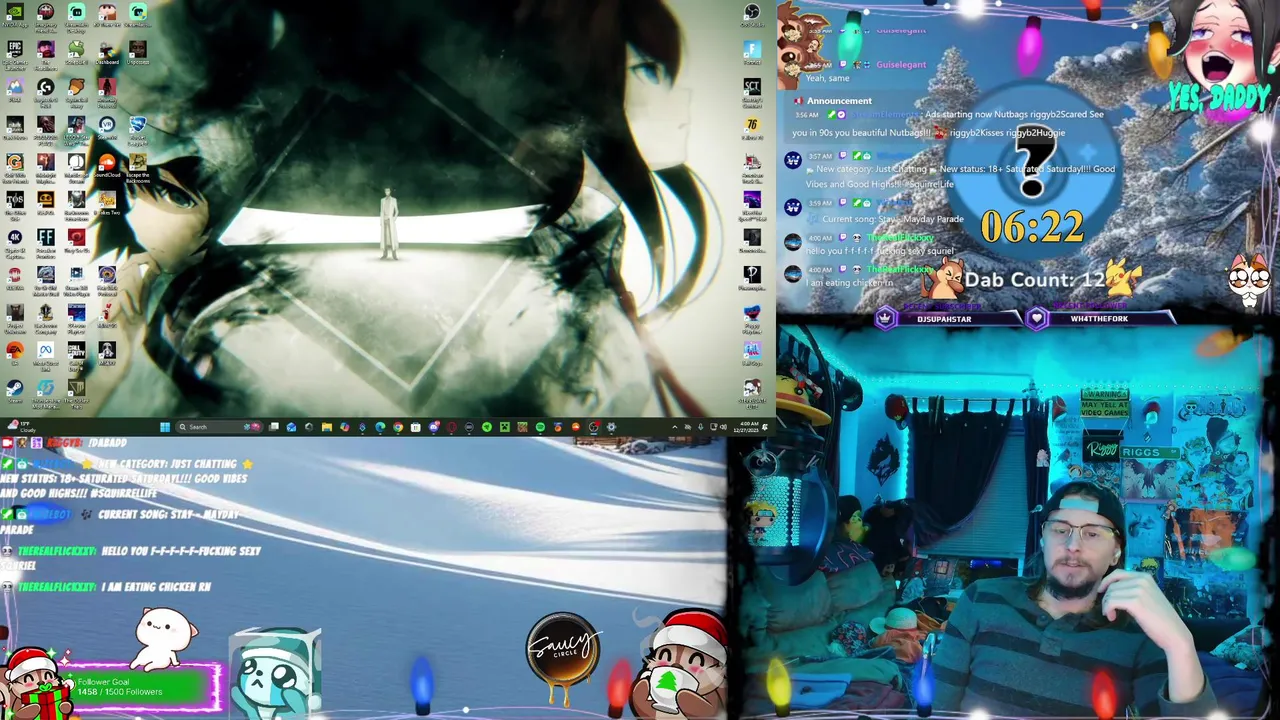Open Microsoft Store from the taskbar

[x=415, y=427]
